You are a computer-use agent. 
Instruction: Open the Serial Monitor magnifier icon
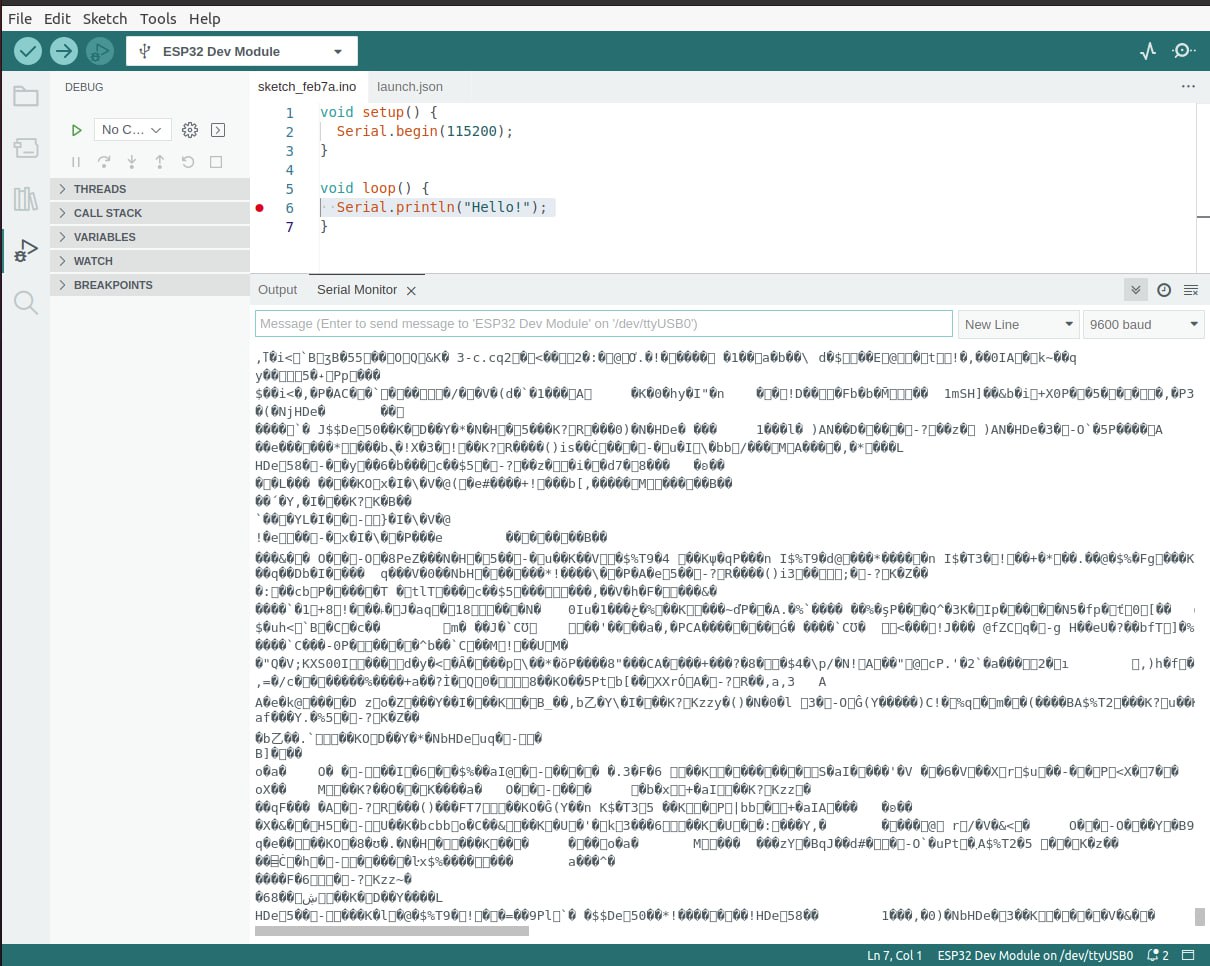click(1183, 51)
